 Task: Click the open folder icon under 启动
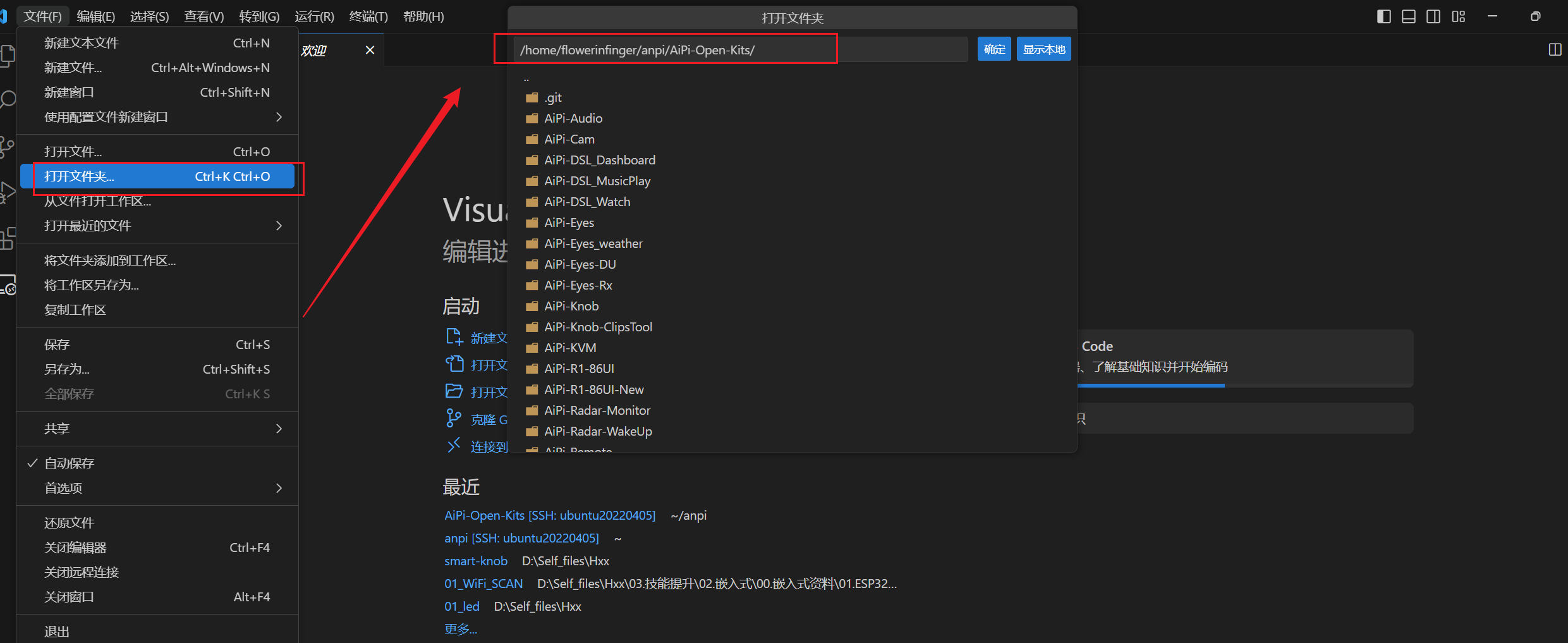pyautogui.click(x=454, y=391)
